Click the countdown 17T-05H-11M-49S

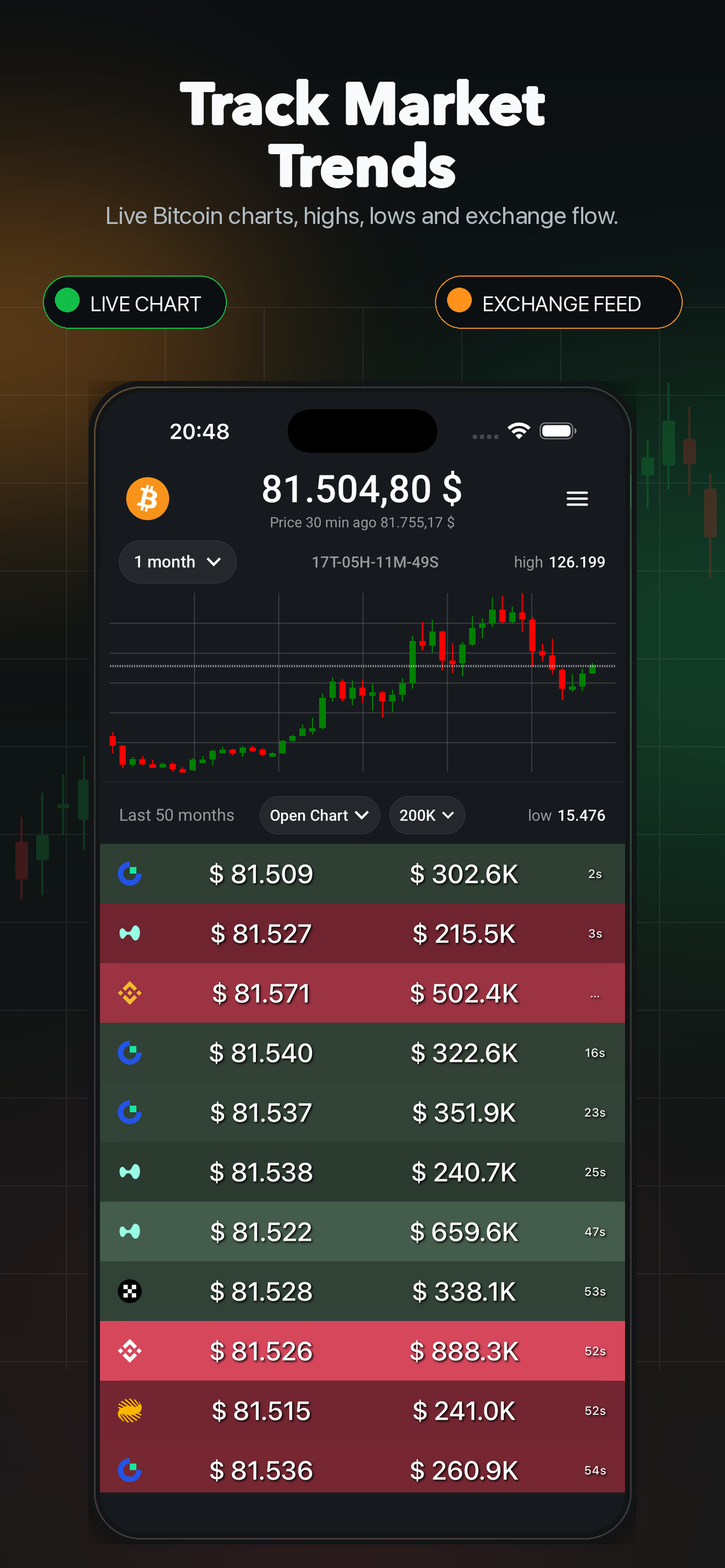[x=375, y=562]
